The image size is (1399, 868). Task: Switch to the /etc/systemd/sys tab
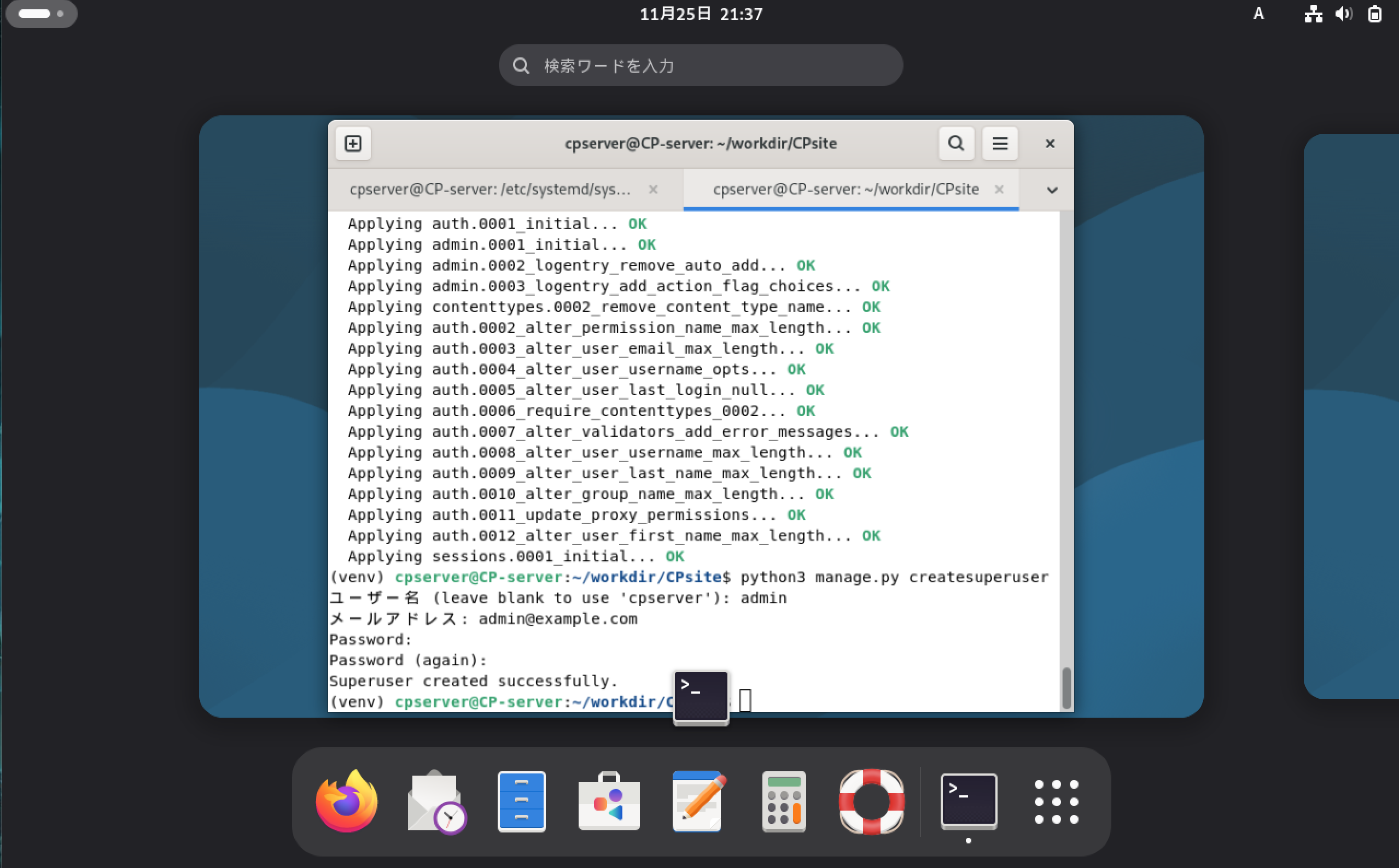pyautogui.click(x=490, y=190)
